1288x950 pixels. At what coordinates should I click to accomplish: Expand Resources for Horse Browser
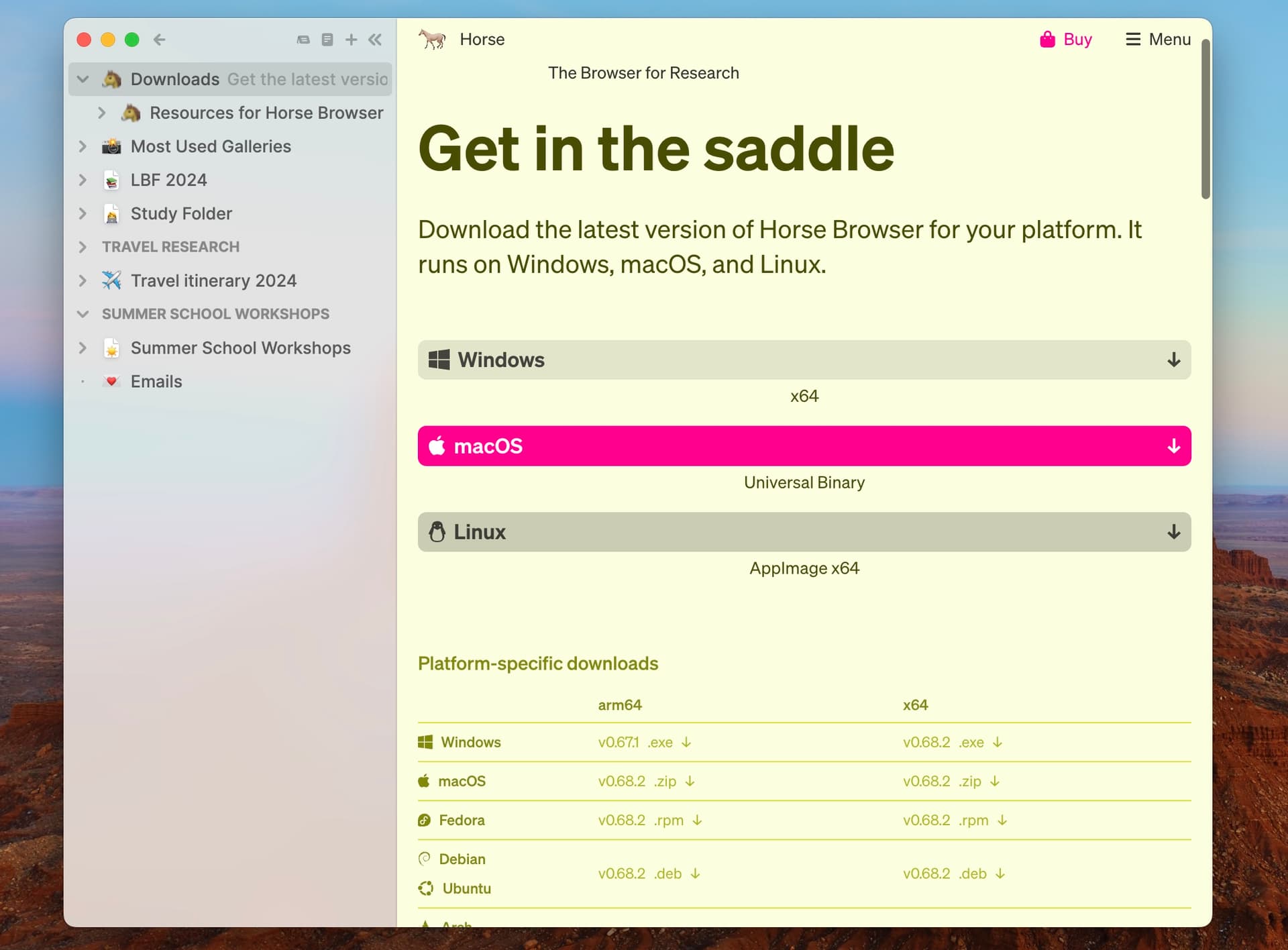[x=103, y=113]
